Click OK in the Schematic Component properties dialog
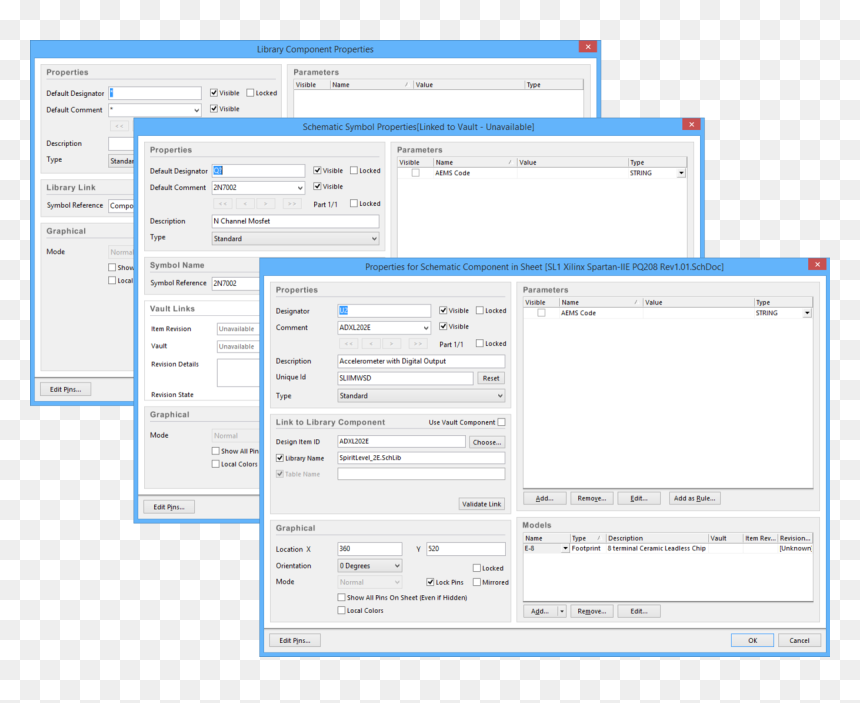Image resolution: width=860 pixels, height=703 pixels. pos(752,640)
